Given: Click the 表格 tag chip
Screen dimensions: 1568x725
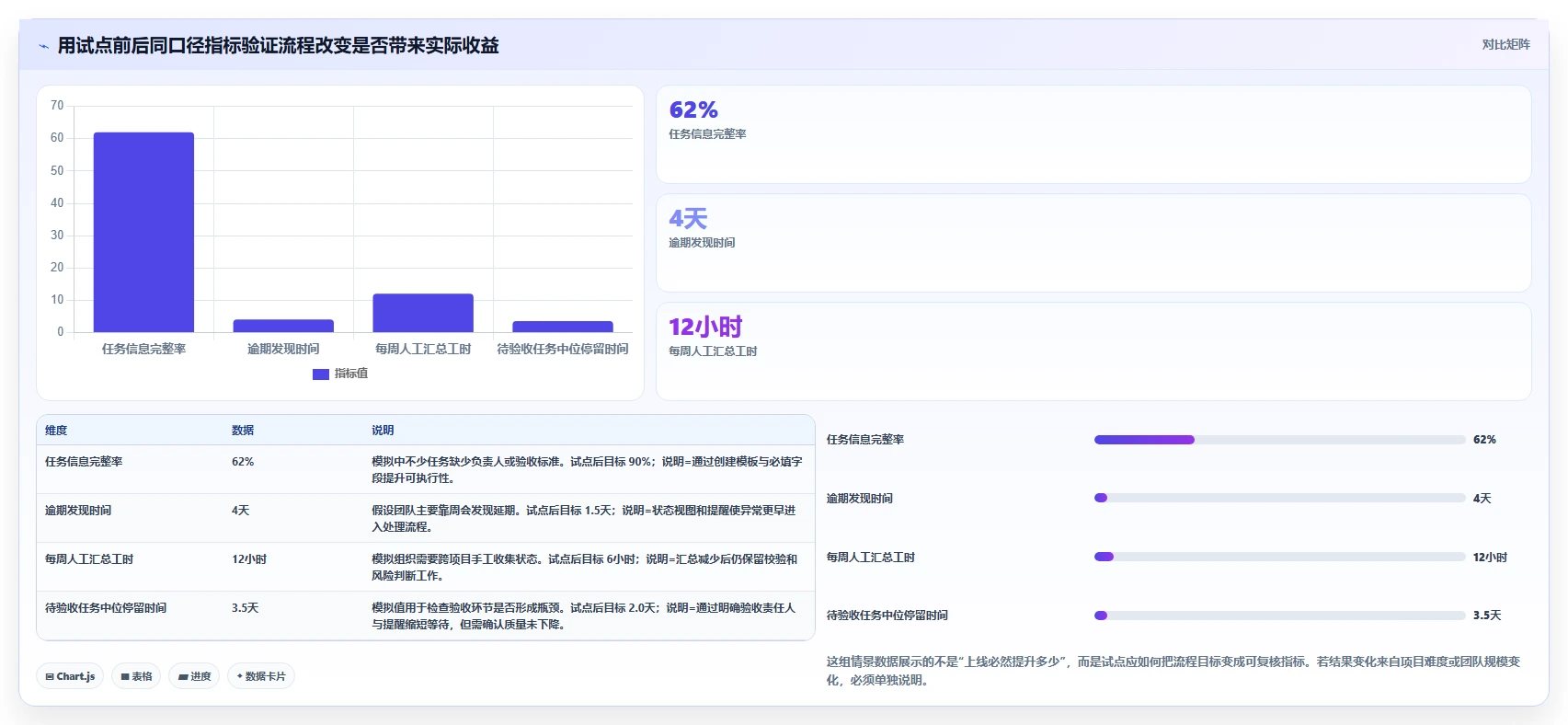Looking at the screenshot, I should (136, 676).
